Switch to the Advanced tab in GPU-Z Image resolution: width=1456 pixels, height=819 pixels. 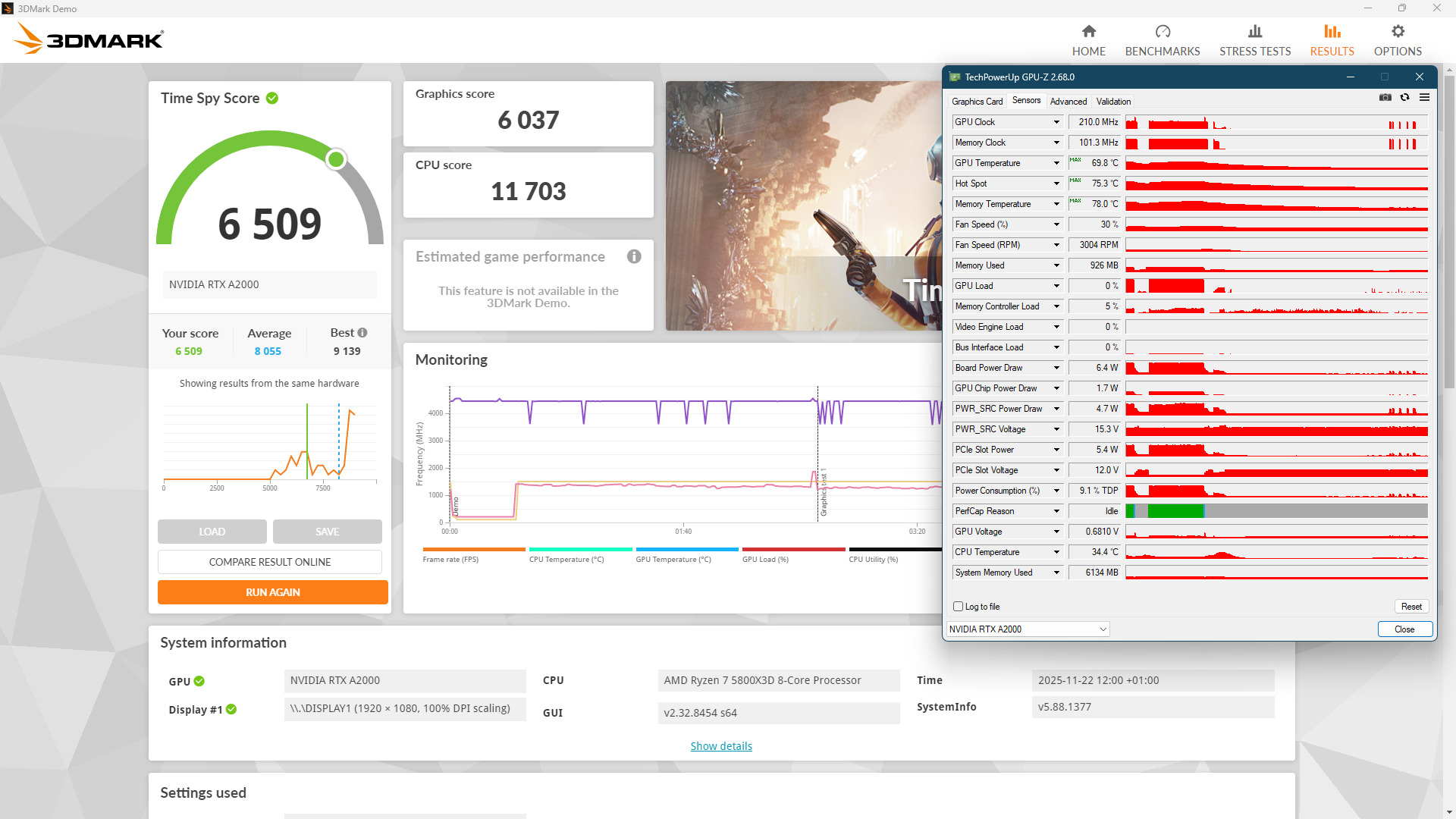pyautogui.click(x=1068, y=102)
